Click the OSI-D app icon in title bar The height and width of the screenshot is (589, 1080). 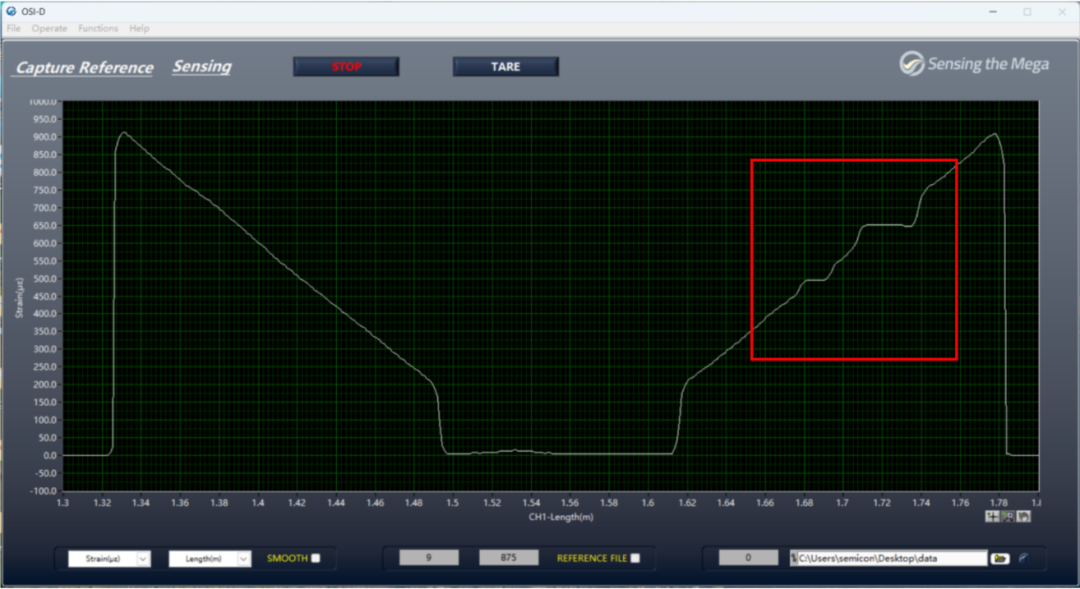tap(11, 11)
